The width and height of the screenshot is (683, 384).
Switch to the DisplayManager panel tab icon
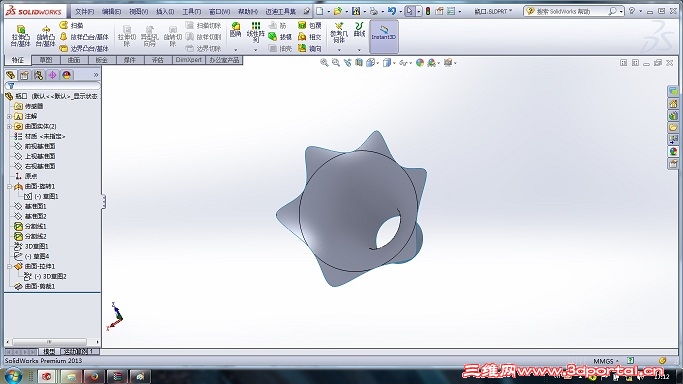pyautogui.click(x=66, y=75)
